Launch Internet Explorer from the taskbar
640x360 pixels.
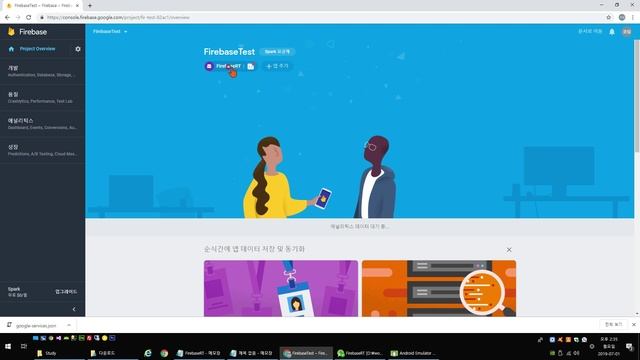tap(148, 353)
